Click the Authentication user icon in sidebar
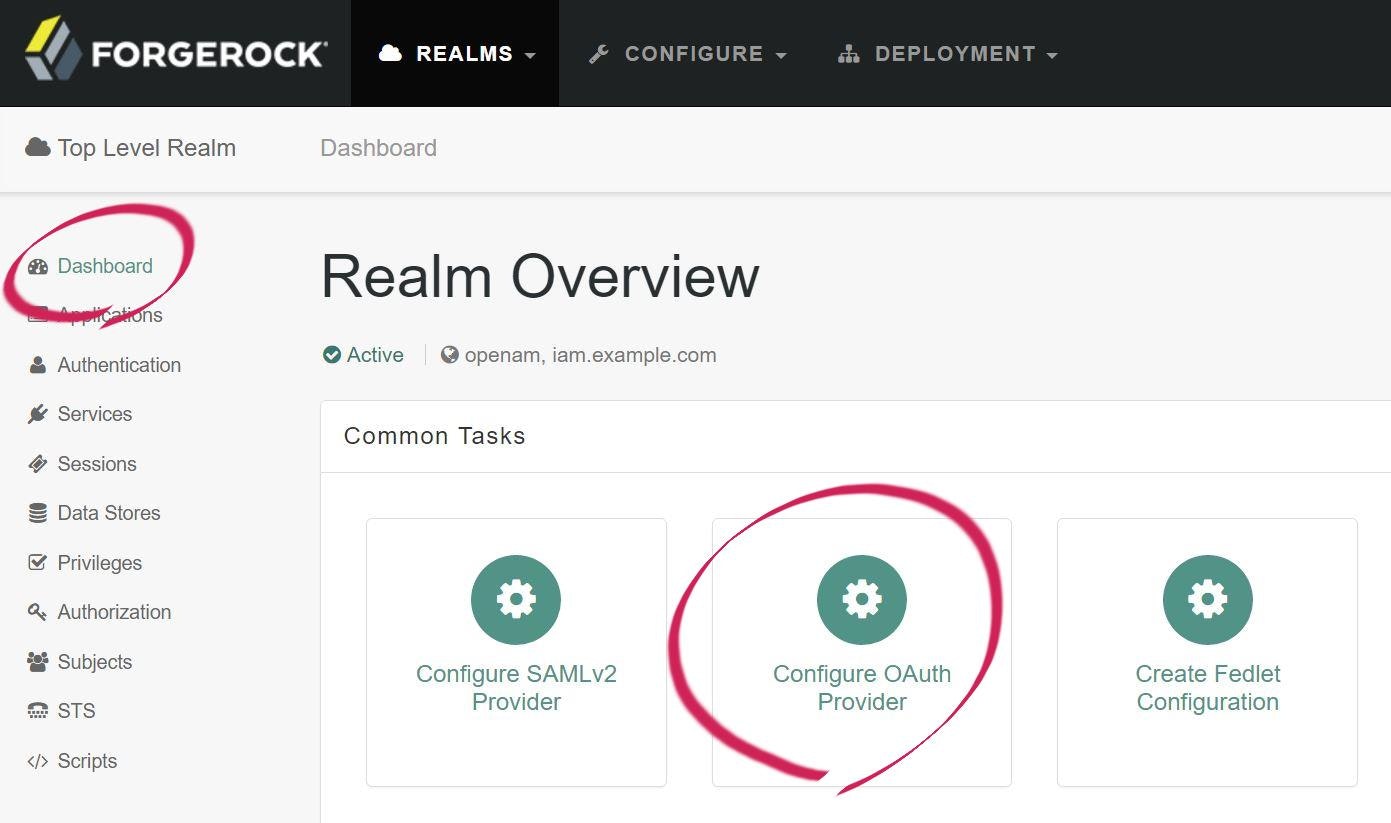Viewport: 1391px width, 823px height. coord(38,365)
